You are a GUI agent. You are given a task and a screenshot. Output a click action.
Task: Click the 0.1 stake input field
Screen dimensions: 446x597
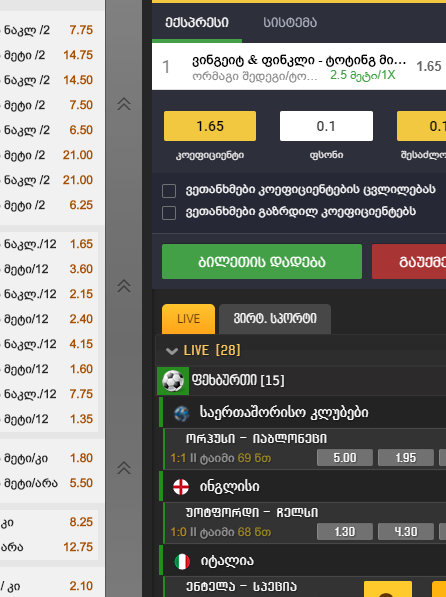tap(326, 126)
